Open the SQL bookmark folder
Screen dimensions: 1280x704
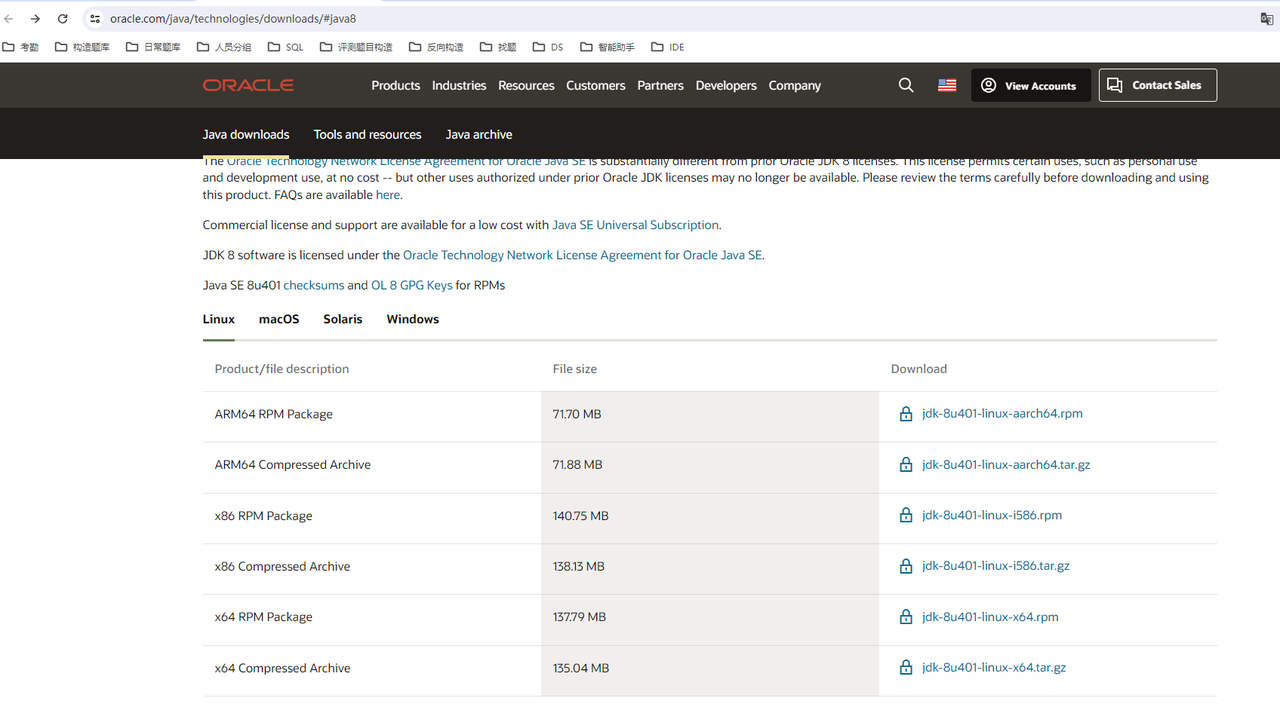(x=285, y=47)
